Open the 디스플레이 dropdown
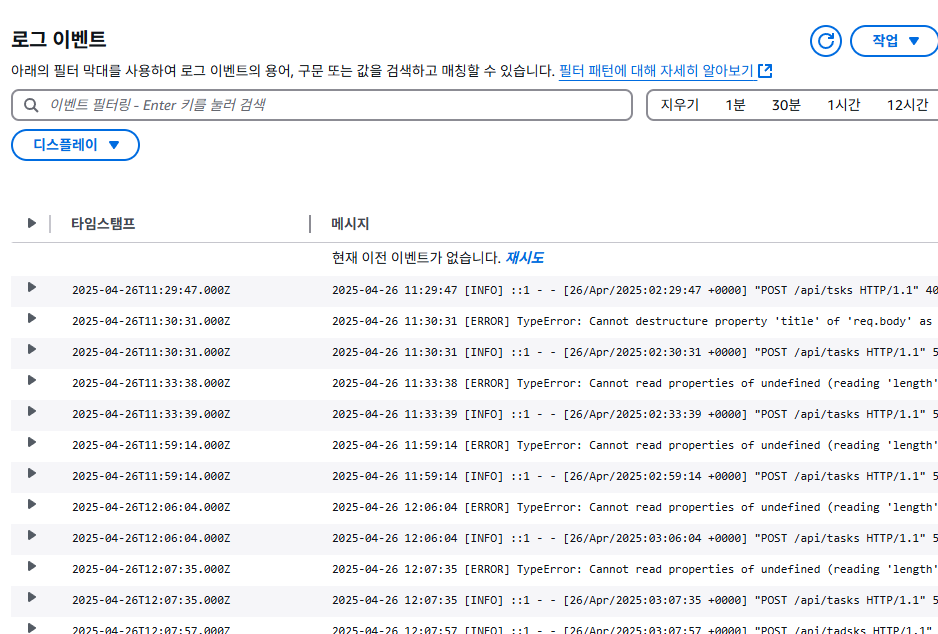This screenshot has width=938, height=634. (75, 145)
